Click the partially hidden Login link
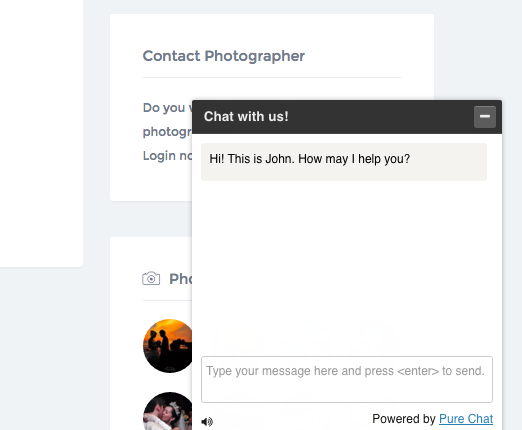 point(167,156)
